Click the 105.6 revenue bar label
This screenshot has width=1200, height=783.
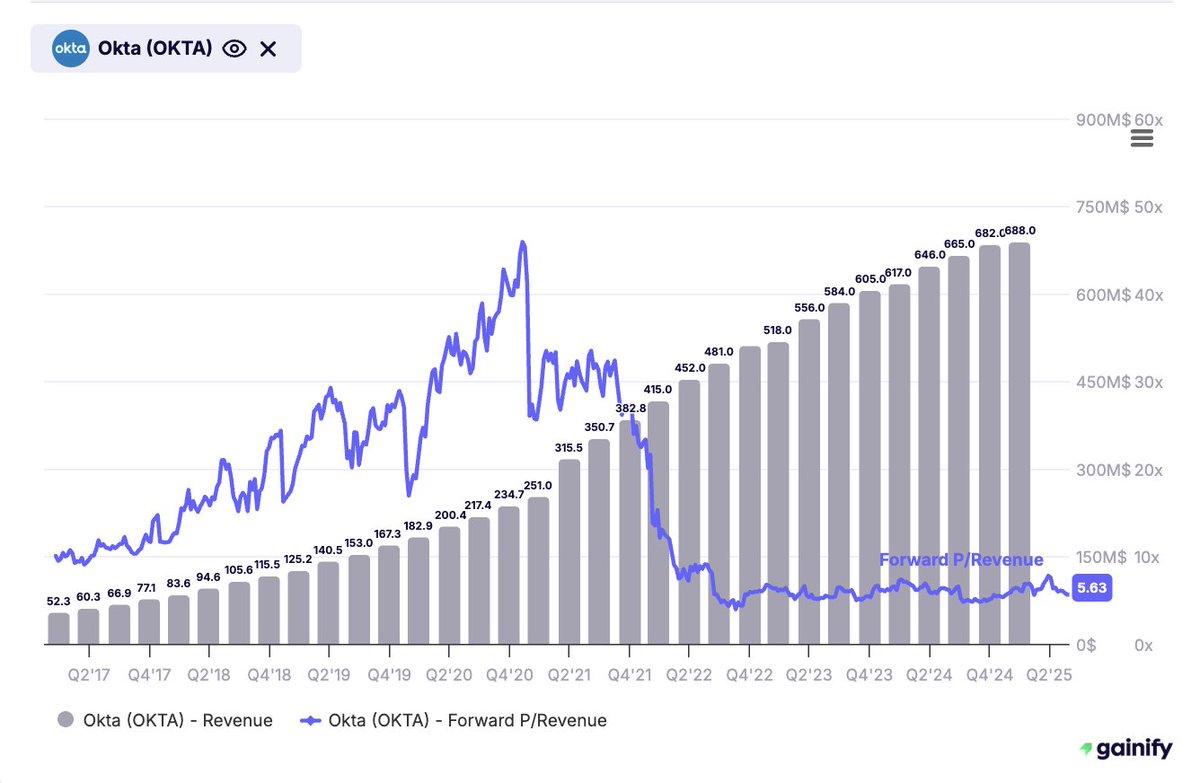pyautogui.click(x=239, y=570)
